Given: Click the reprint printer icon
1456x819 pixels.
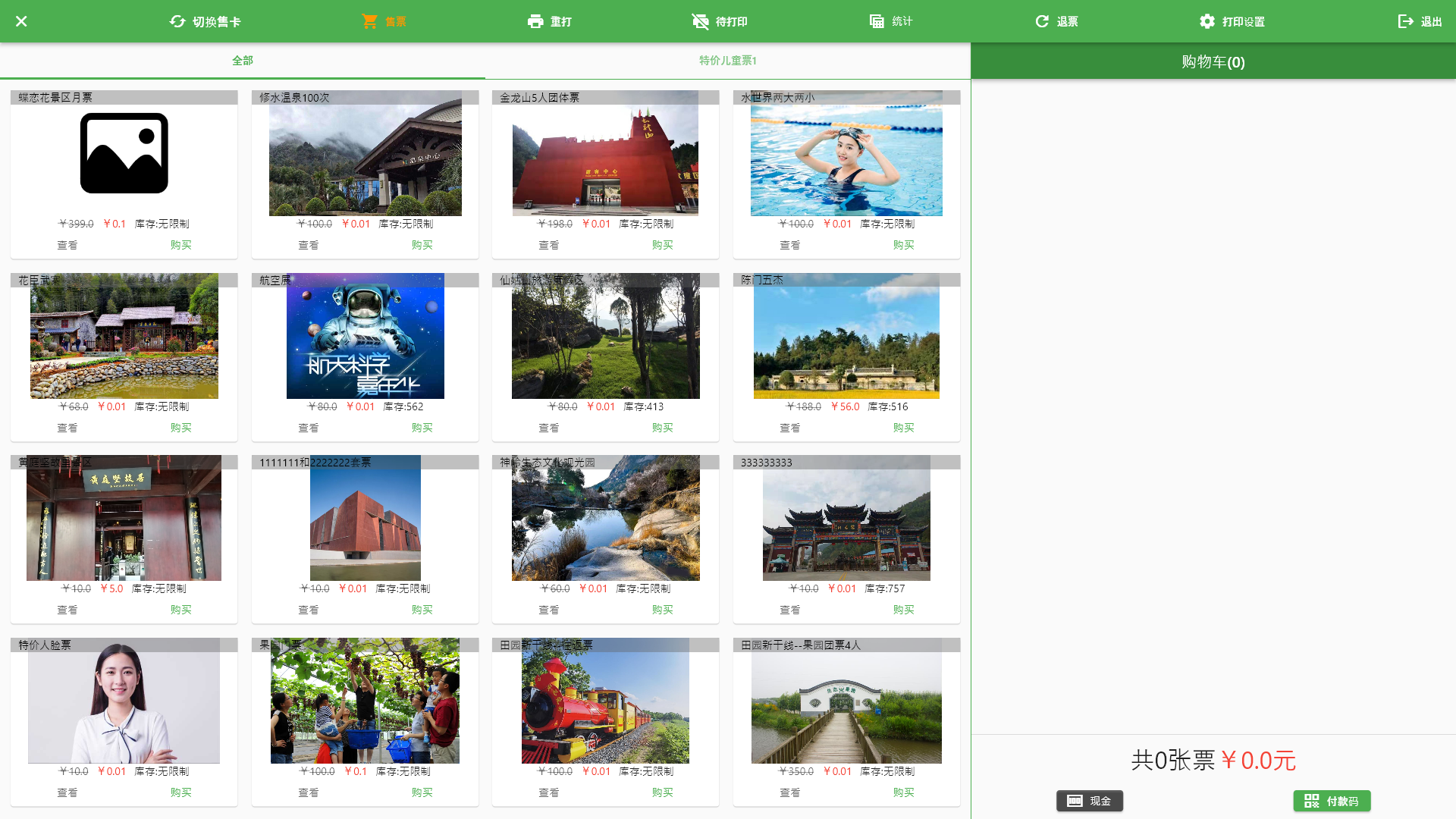Looking at the screenshot, I should [535, 21].
